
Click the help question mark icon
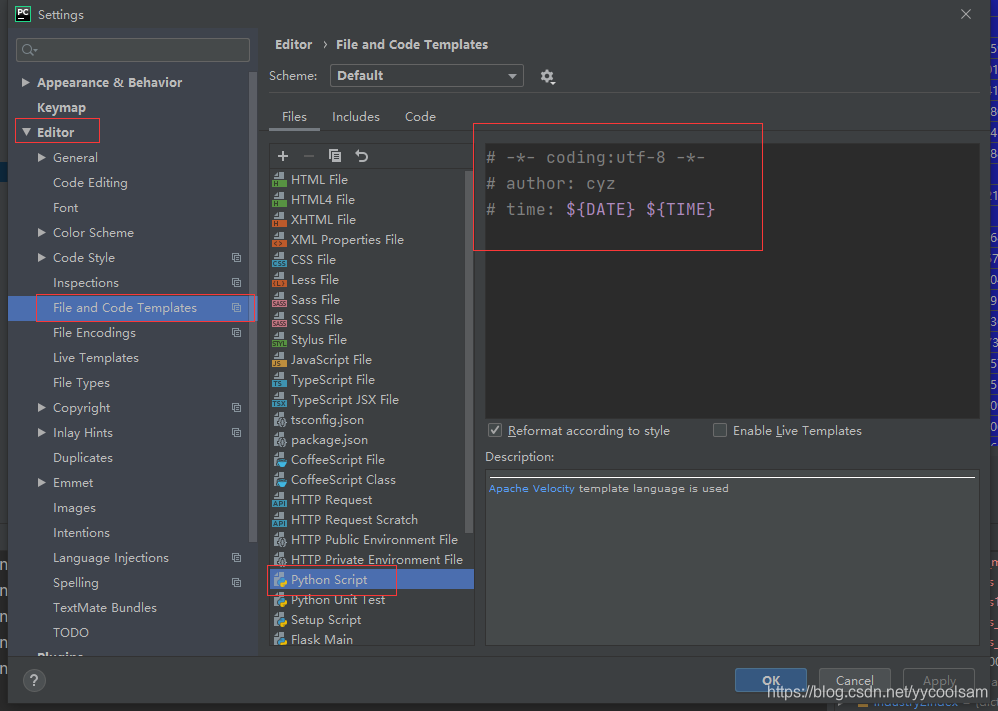[34, 680]
